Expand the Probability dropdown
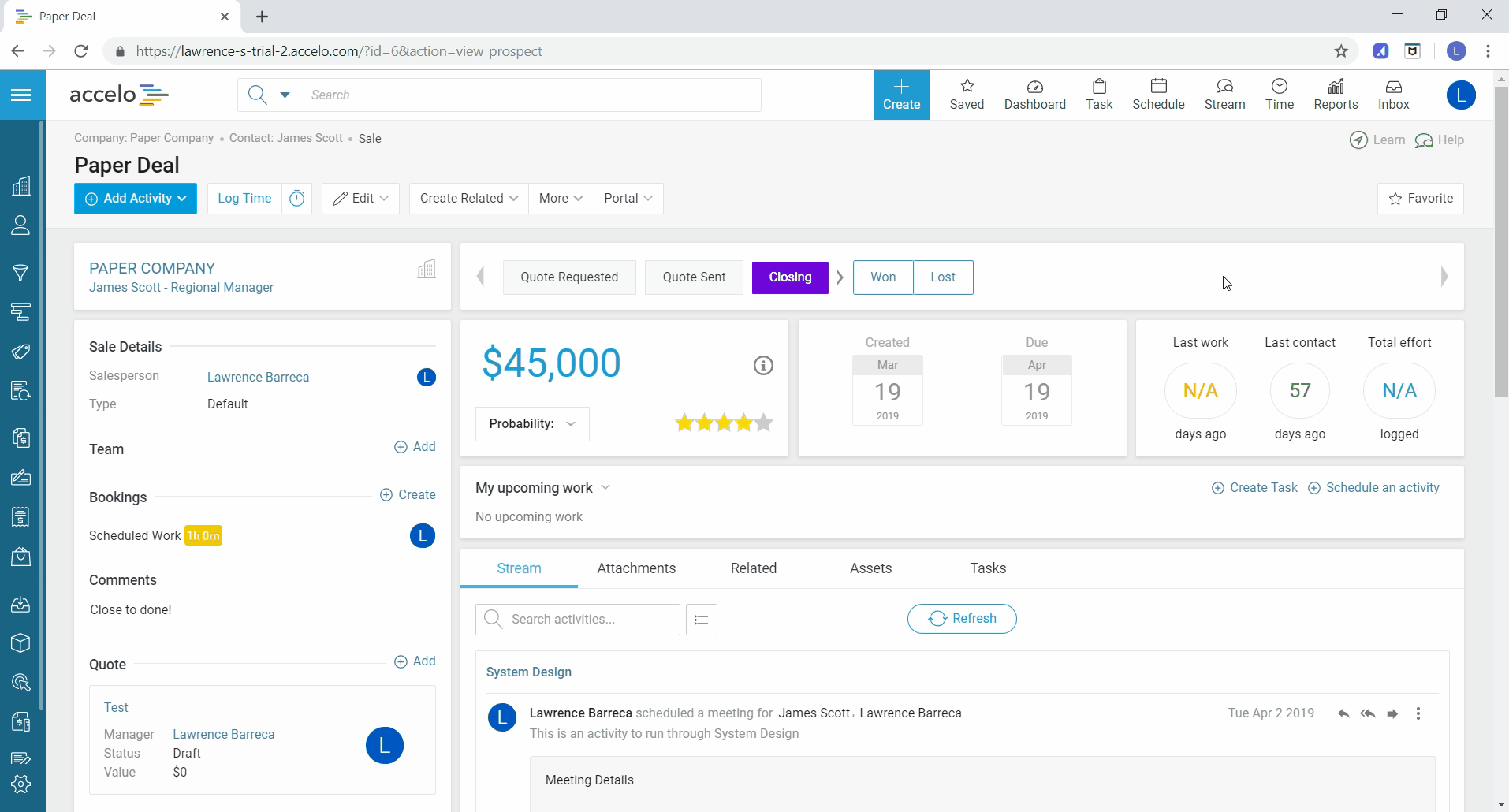The height and width of the screenshot is (812, 1509). tap(532, 424)
